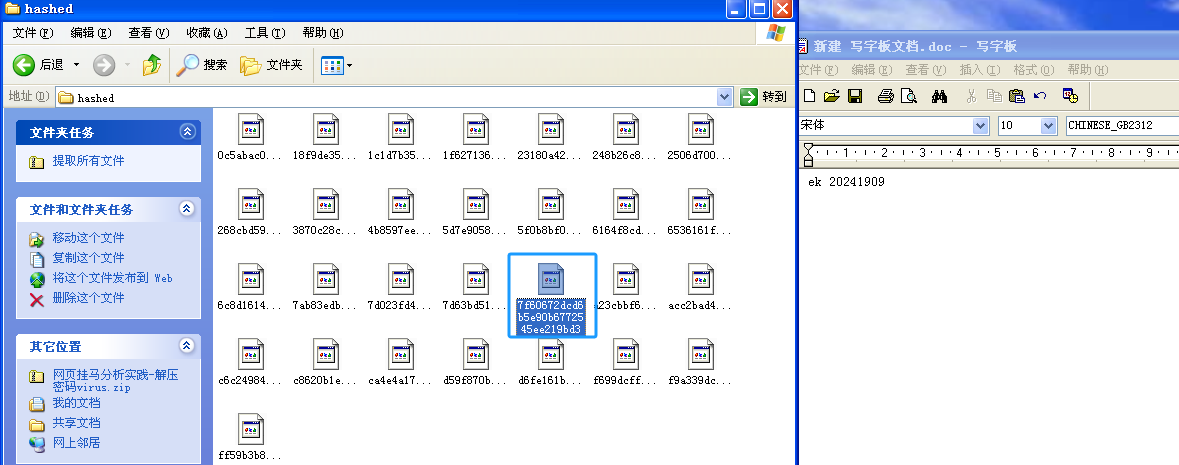1179x465 pixels.
Task: Open the 格式(O) menu in WordPad
Action: [x=1034, y=70]
